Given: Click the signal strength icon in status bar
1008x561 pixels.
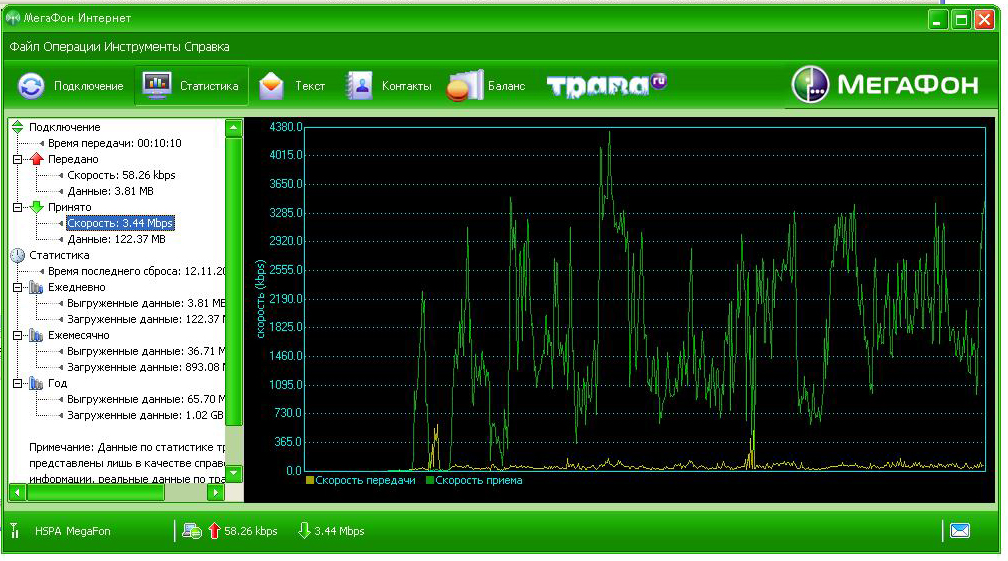Looking at the screenshot, I should click(14, 531).
